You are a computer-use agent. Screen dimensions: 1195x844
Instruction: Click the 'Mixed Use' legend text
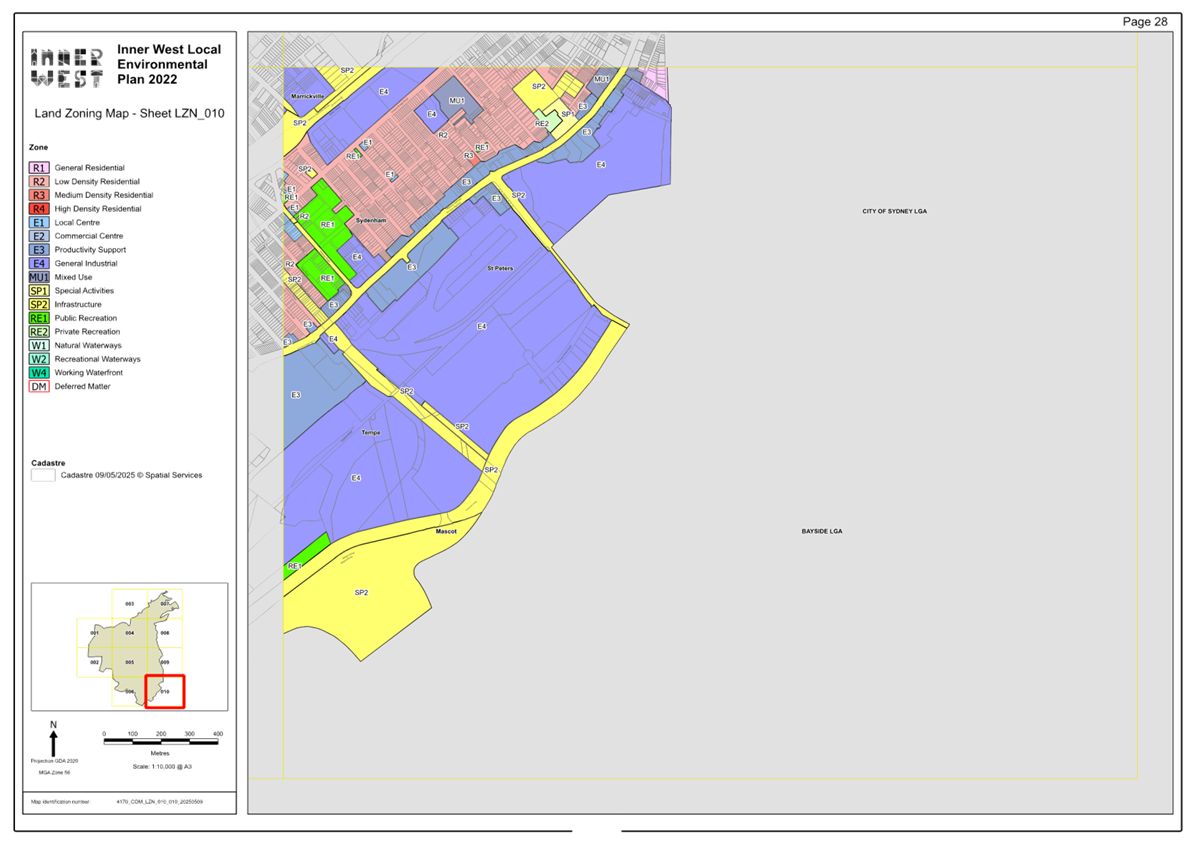pos(73,278)
